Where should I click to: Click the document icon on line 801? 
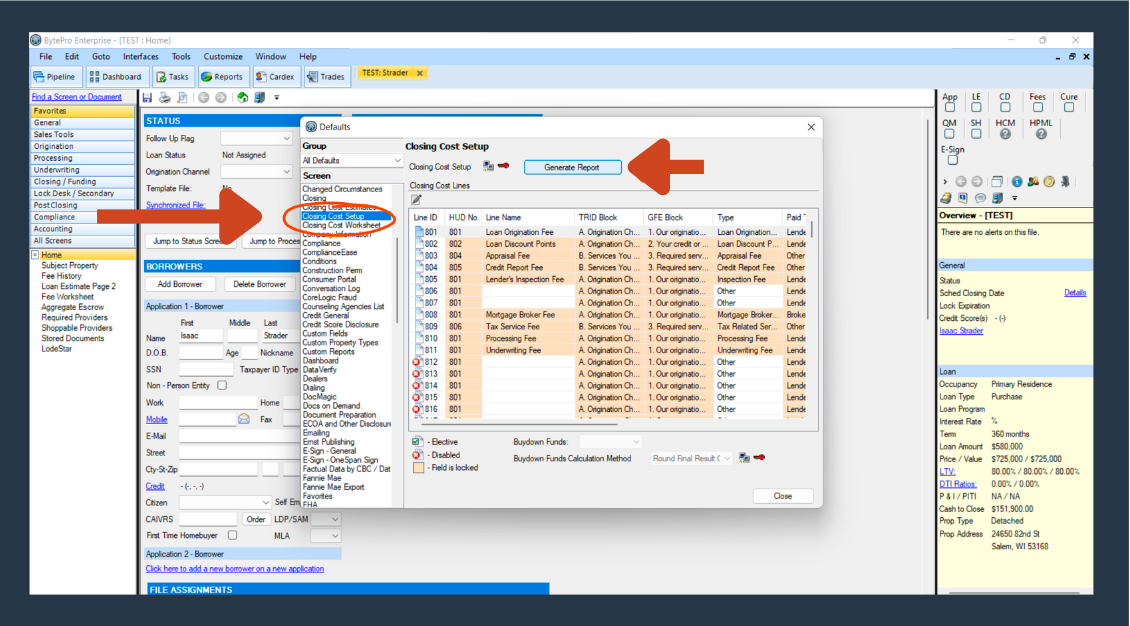tap(418, 232)
